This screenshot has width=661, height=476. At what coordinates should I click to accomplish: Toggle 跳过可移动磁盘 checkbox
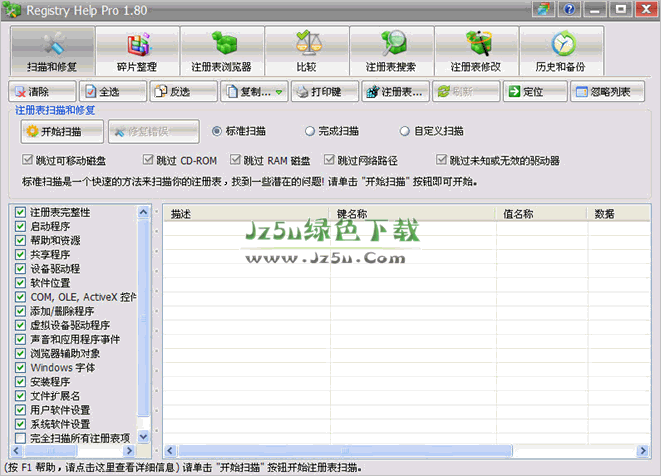coord(27,160)
